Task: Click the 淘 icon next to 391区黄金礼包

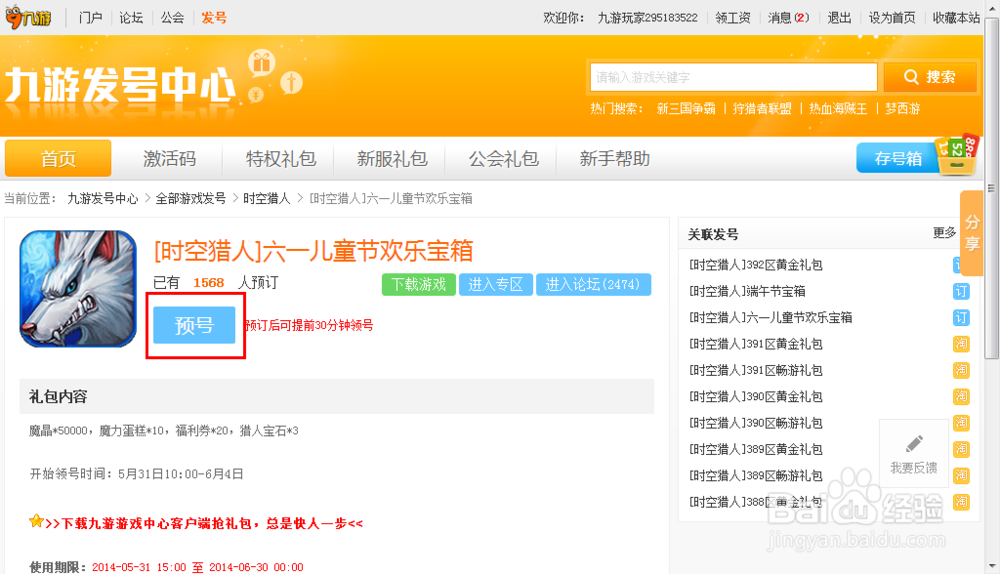Action: click(960, 344)
